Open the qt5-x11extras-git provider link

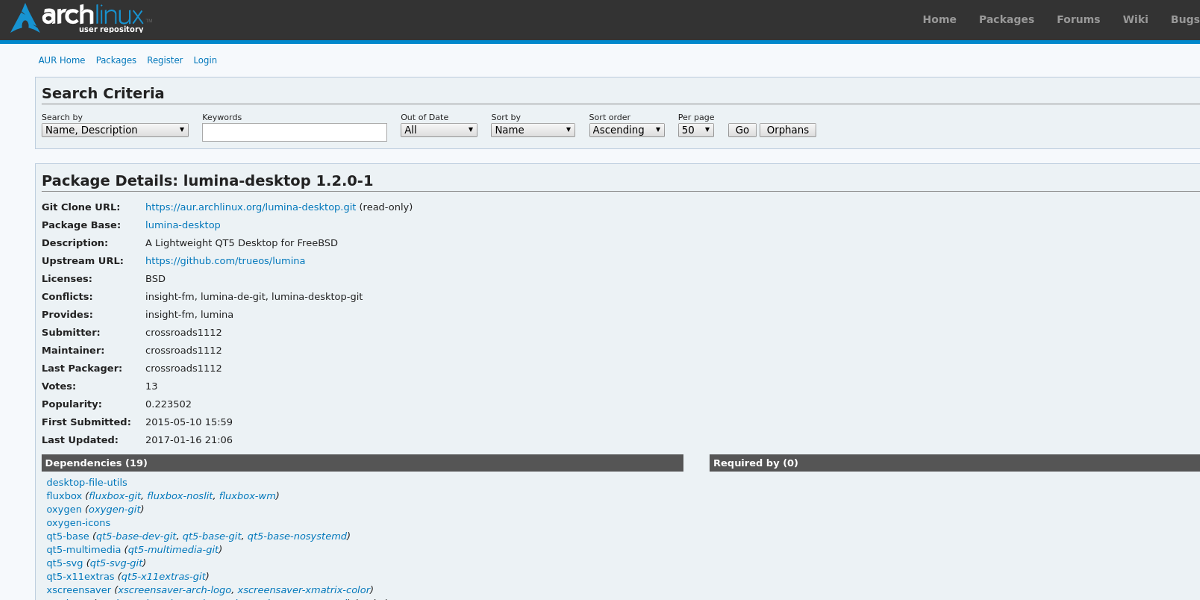click(162, 576)
